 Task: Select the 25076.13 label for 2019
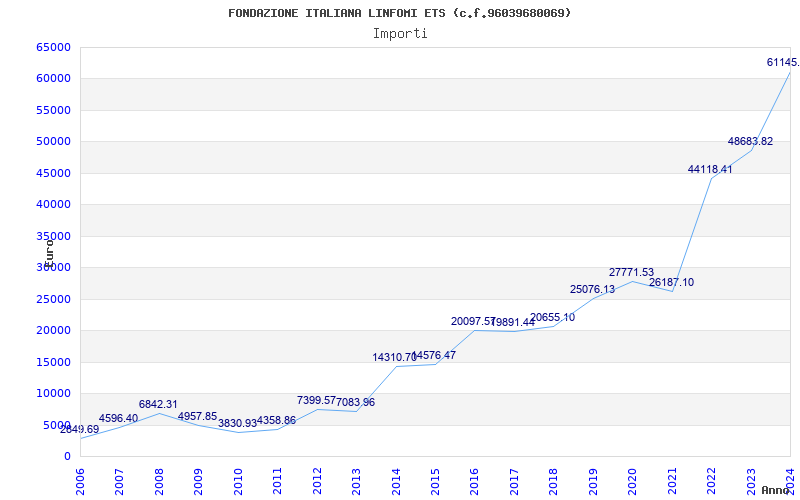tap(592, 289)
